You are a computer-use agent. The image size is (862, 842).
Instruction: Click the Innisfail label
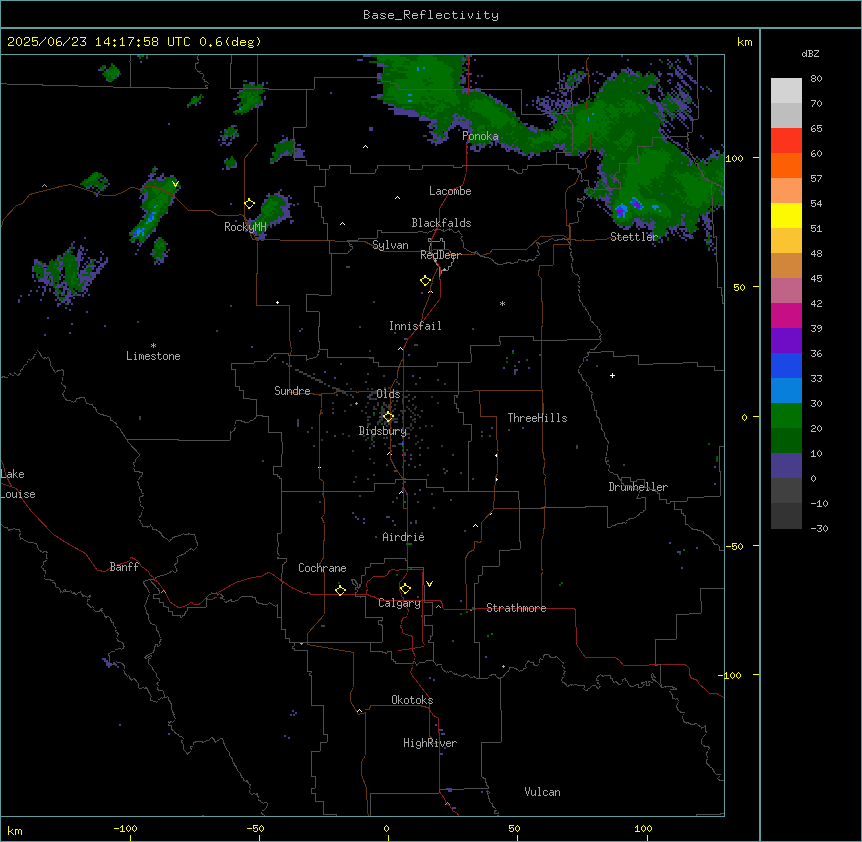point(415,326)
